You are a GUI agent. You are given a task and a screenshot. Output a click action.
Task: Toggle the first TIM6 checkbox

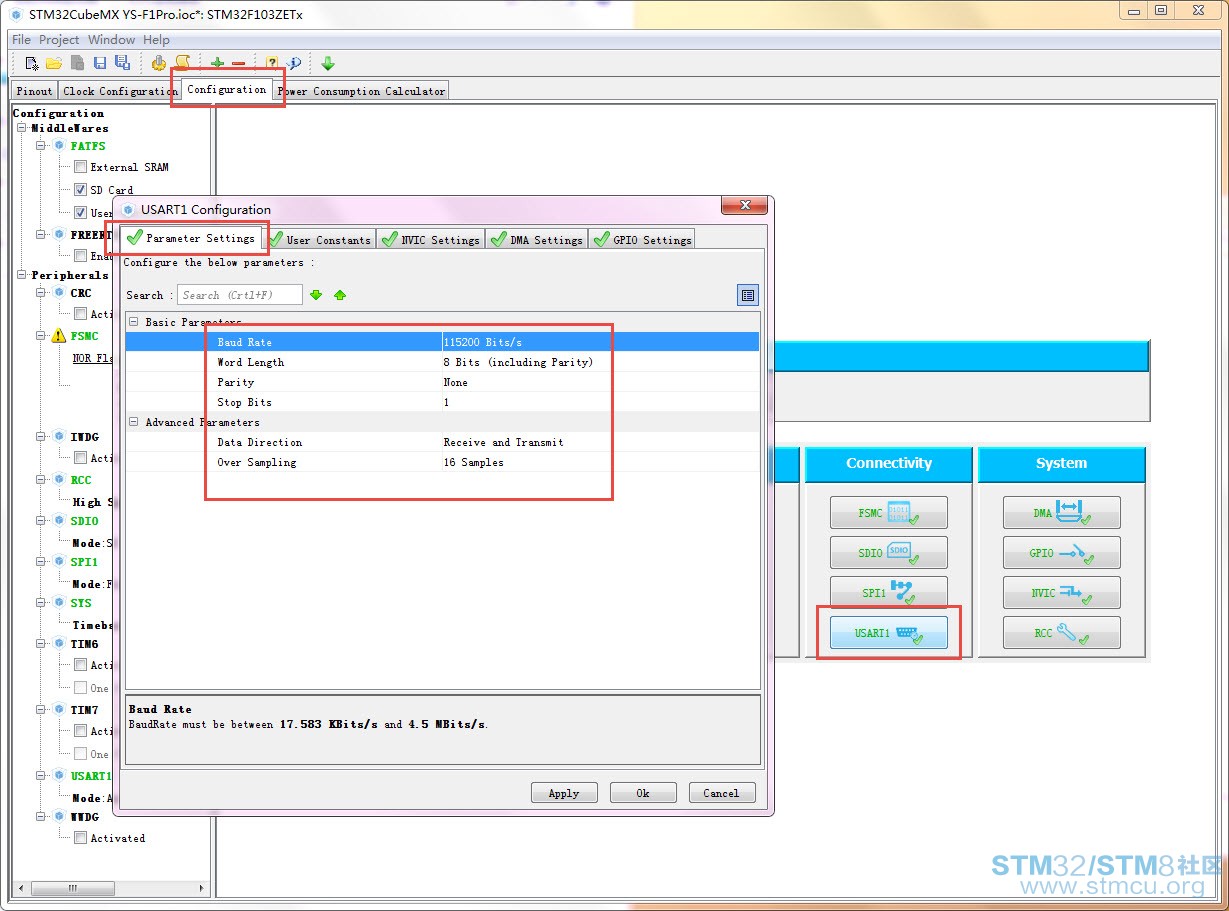click(x=81, y=665)
